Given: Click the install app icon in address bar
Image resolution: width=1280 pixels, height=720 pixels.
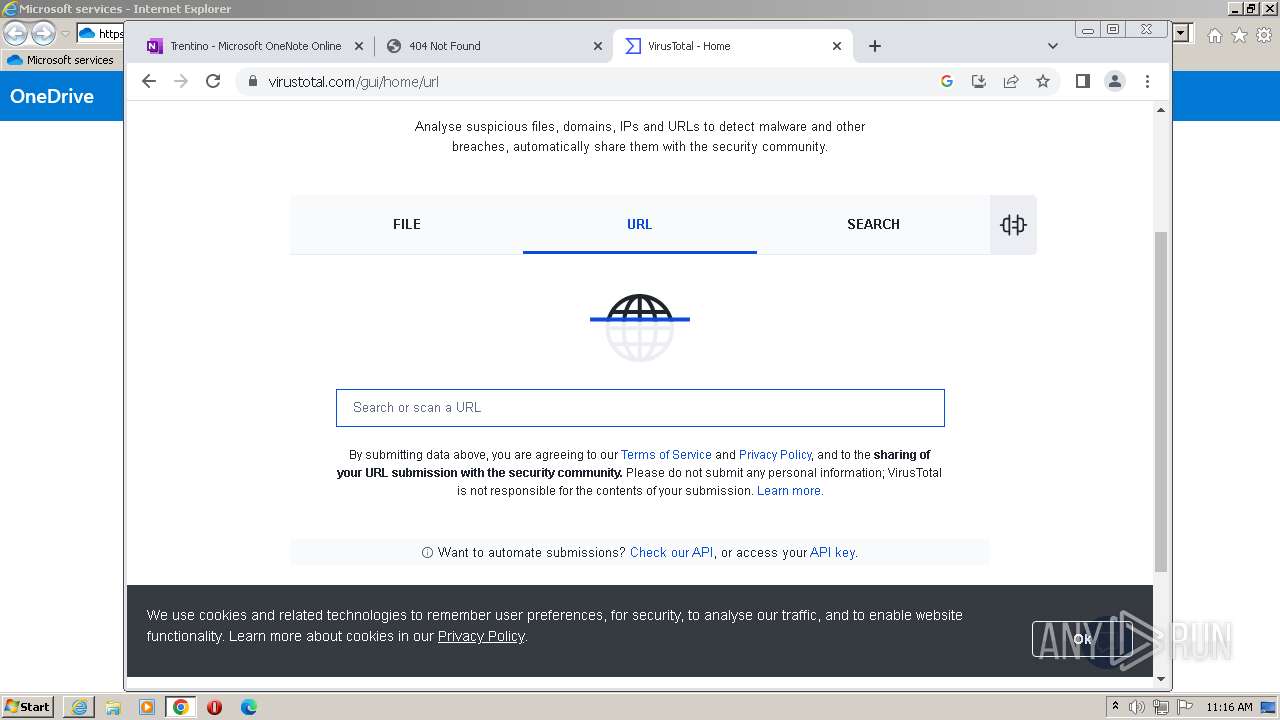Looking at the screenshot, I should tap(979, 81).
